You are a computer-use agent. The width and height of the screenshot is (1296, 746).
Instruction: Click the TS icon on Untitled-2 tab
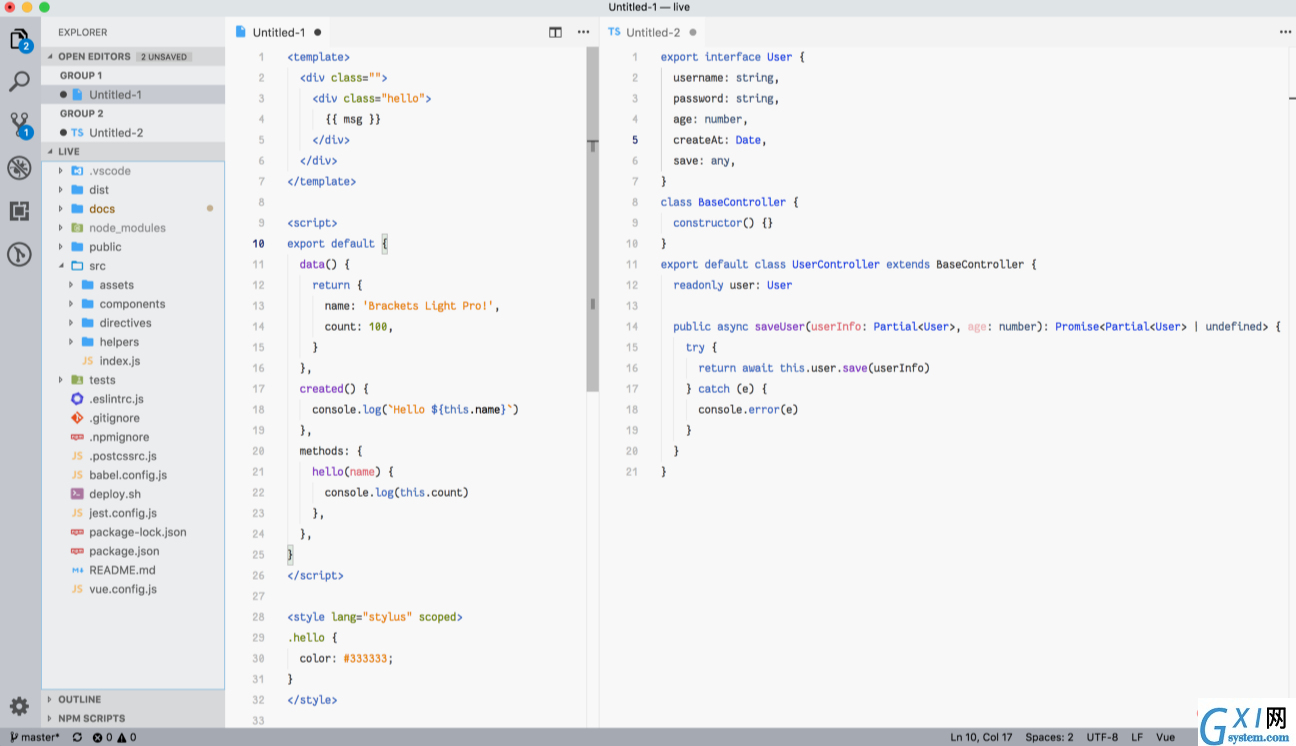pyautogui.click(x=614, y=32)
